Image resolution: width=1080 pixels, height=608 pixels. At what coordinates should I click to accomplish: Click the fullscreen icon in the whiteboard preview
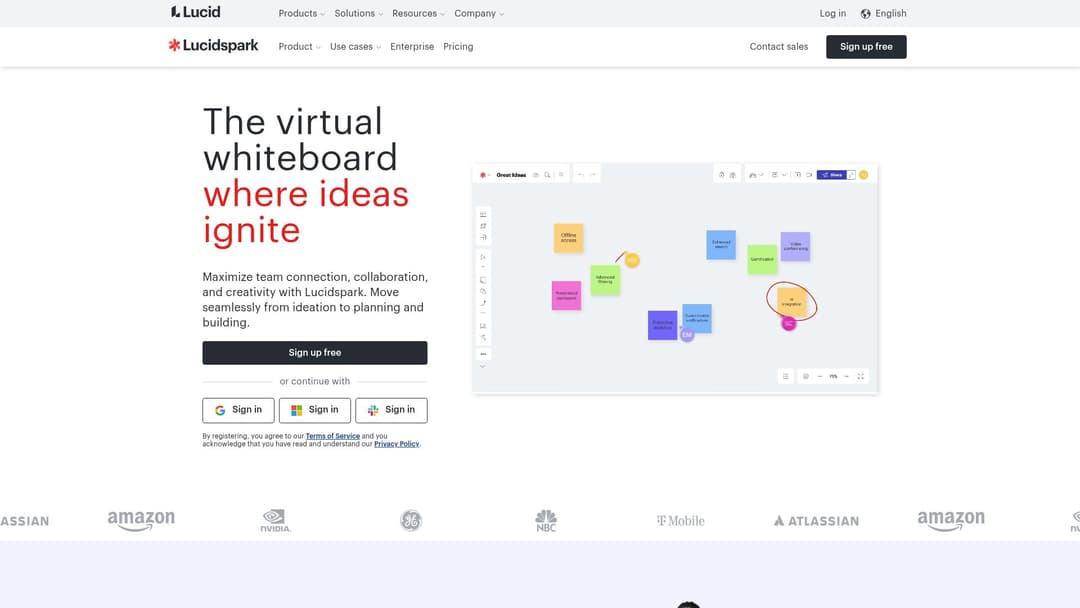[x=860, y=377]
